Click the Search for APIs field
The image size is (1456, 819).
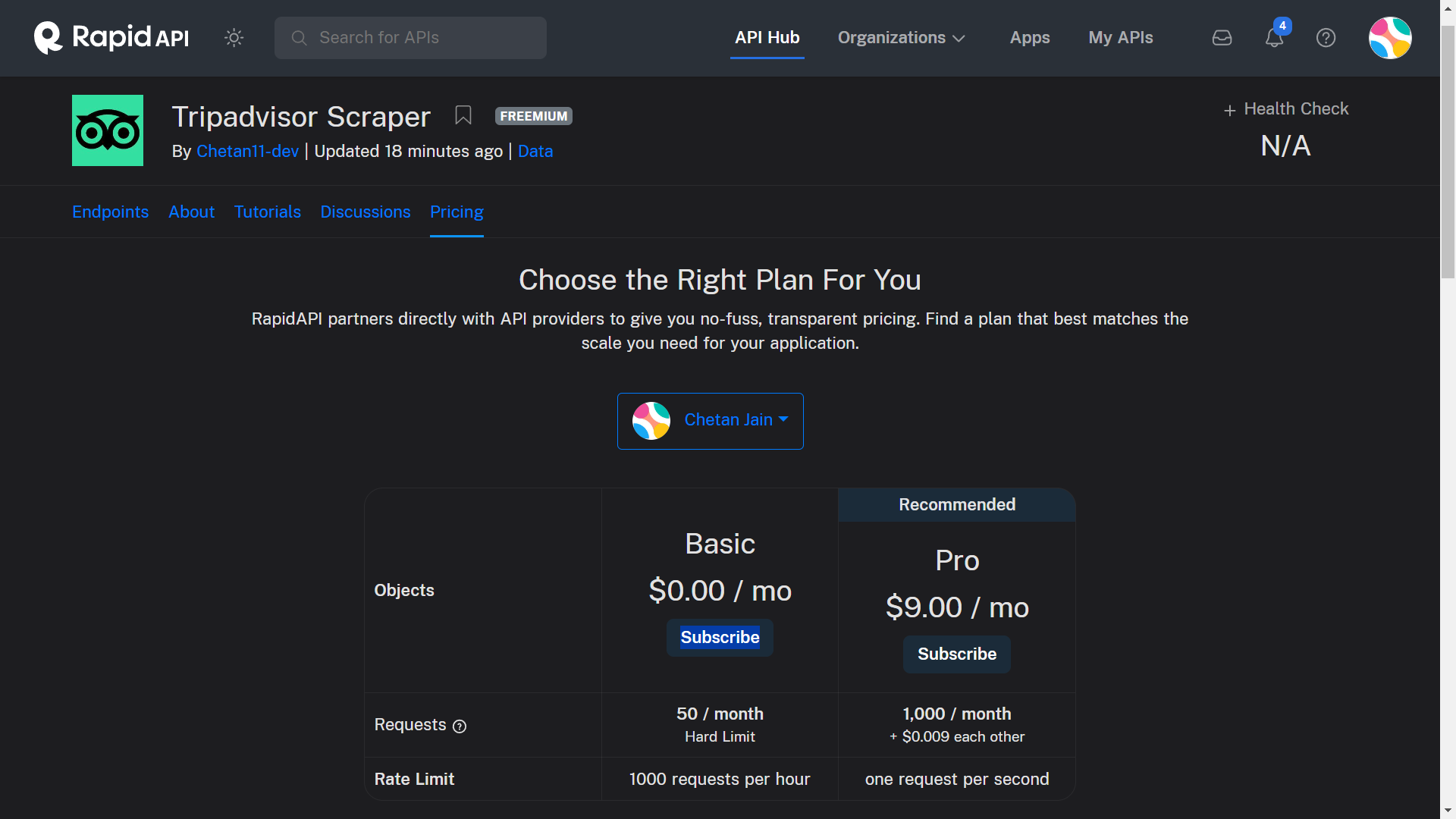410,38
